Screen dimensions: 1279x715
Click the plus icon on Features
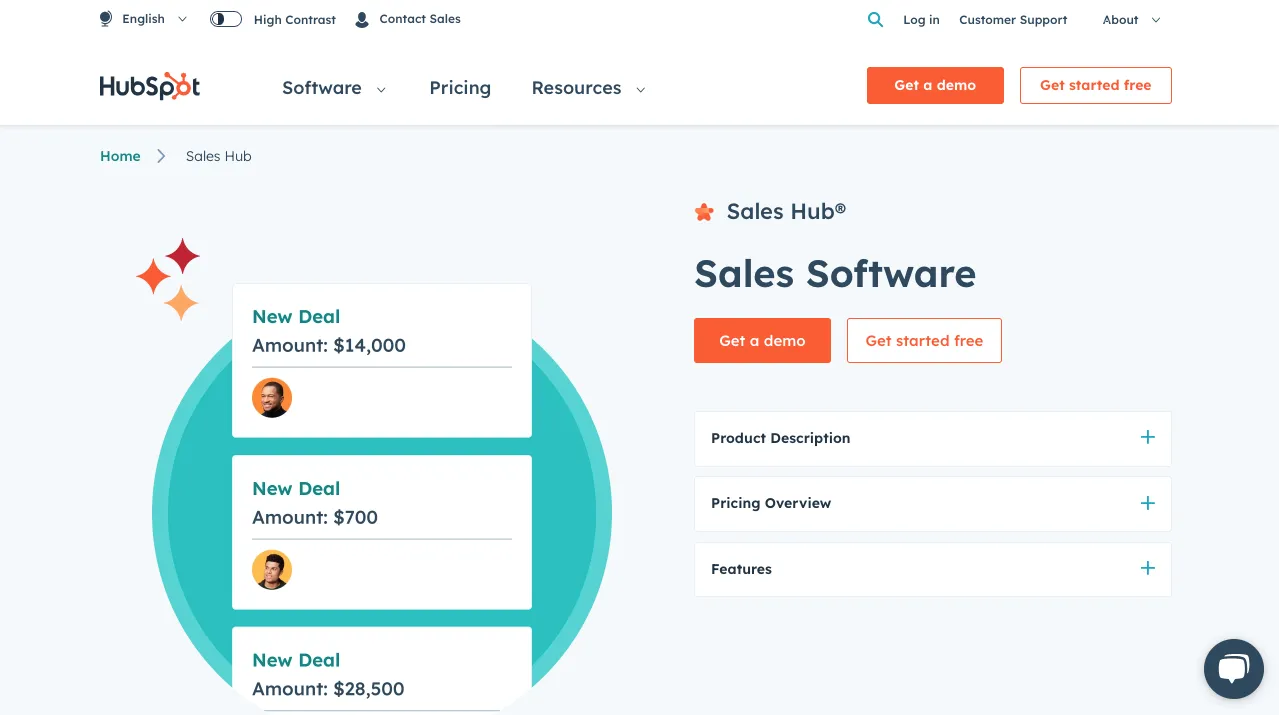pyautogui.click(x=1147, y=568)
